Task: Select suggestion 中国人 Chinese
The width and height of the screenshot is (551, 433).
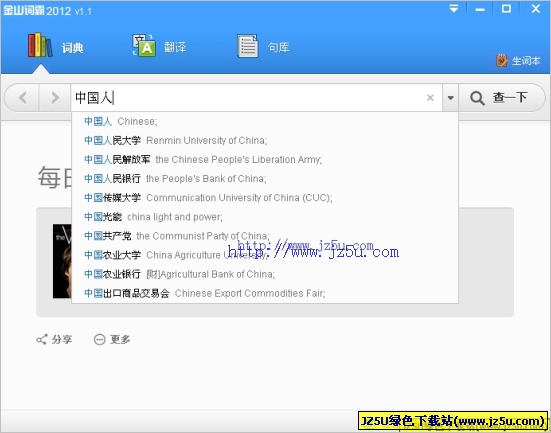Action: pyautogui.click(x=265, y=122)
